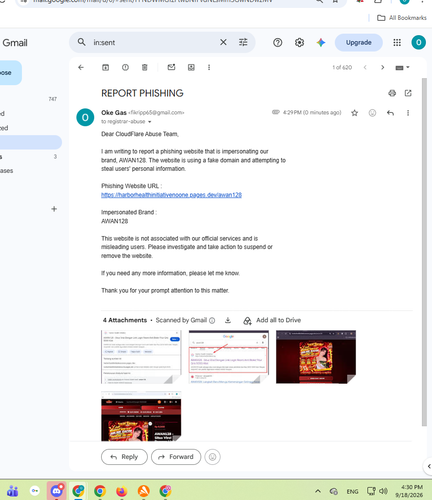Open Gmail support help menu

click(x=277, y=42)
